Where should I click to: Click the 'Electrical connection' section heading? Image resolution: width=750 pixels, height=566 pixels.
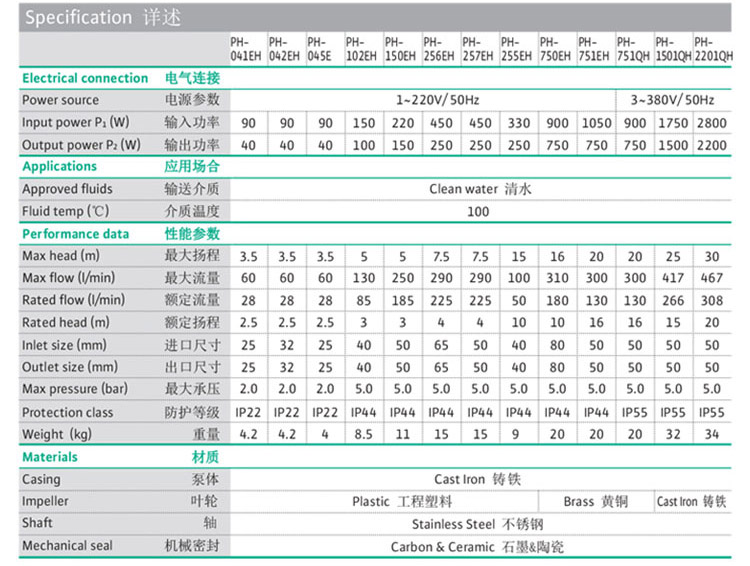point(85,78)
